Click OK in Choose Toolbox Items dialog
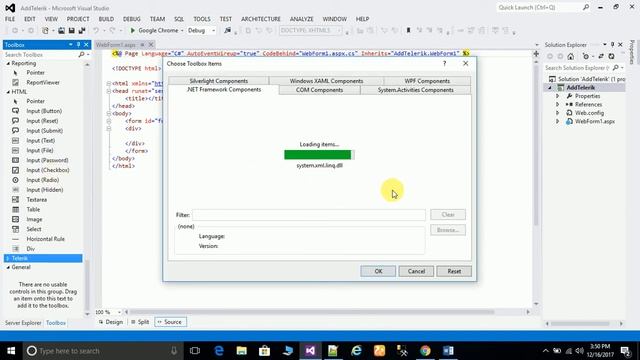The height and width of the screenshot is (360, 640). click(x=378, y=271)
